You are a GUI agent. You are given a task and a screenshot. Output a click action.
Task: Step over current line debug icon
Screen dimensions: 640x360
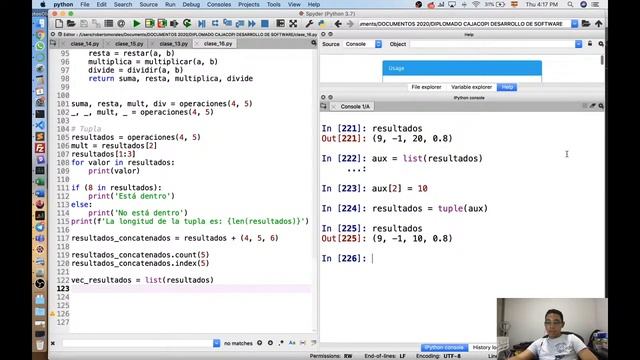click(x=215, y=24)
